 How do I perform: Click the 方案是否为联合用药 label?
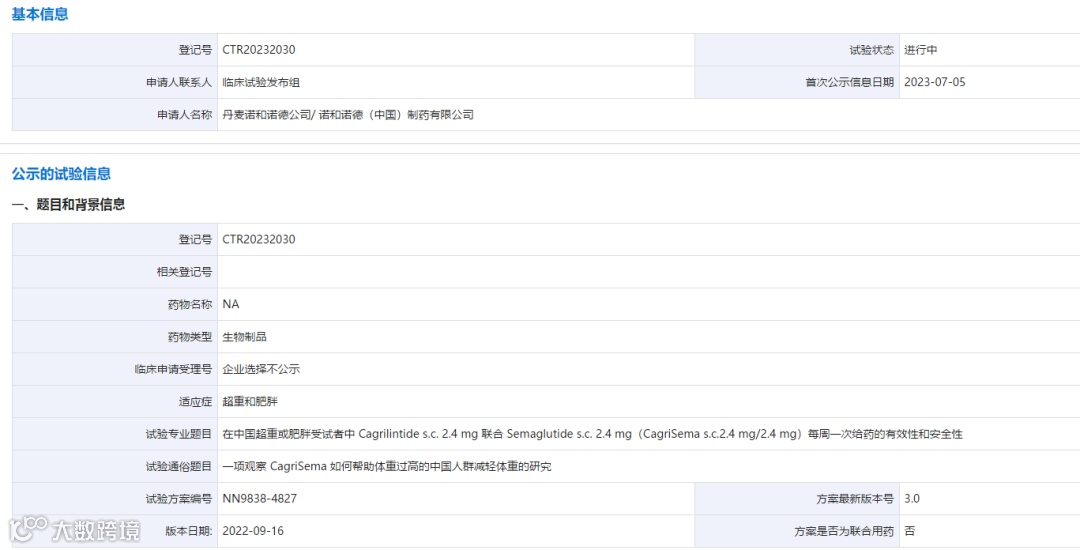pyautogui.click(x=844, y=531)
